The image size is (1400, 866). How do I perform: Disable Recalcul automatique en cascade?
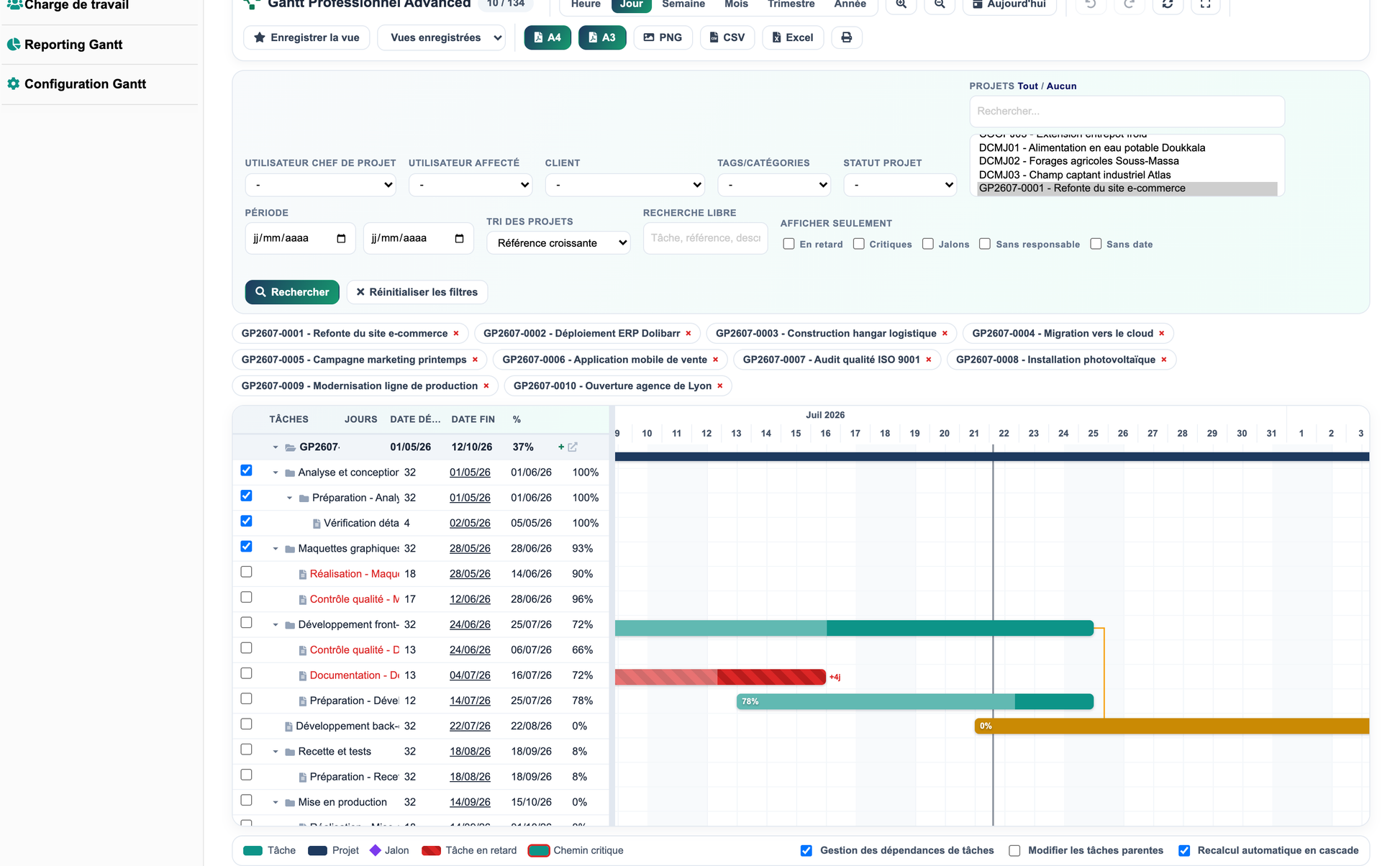coord(1184,851)
